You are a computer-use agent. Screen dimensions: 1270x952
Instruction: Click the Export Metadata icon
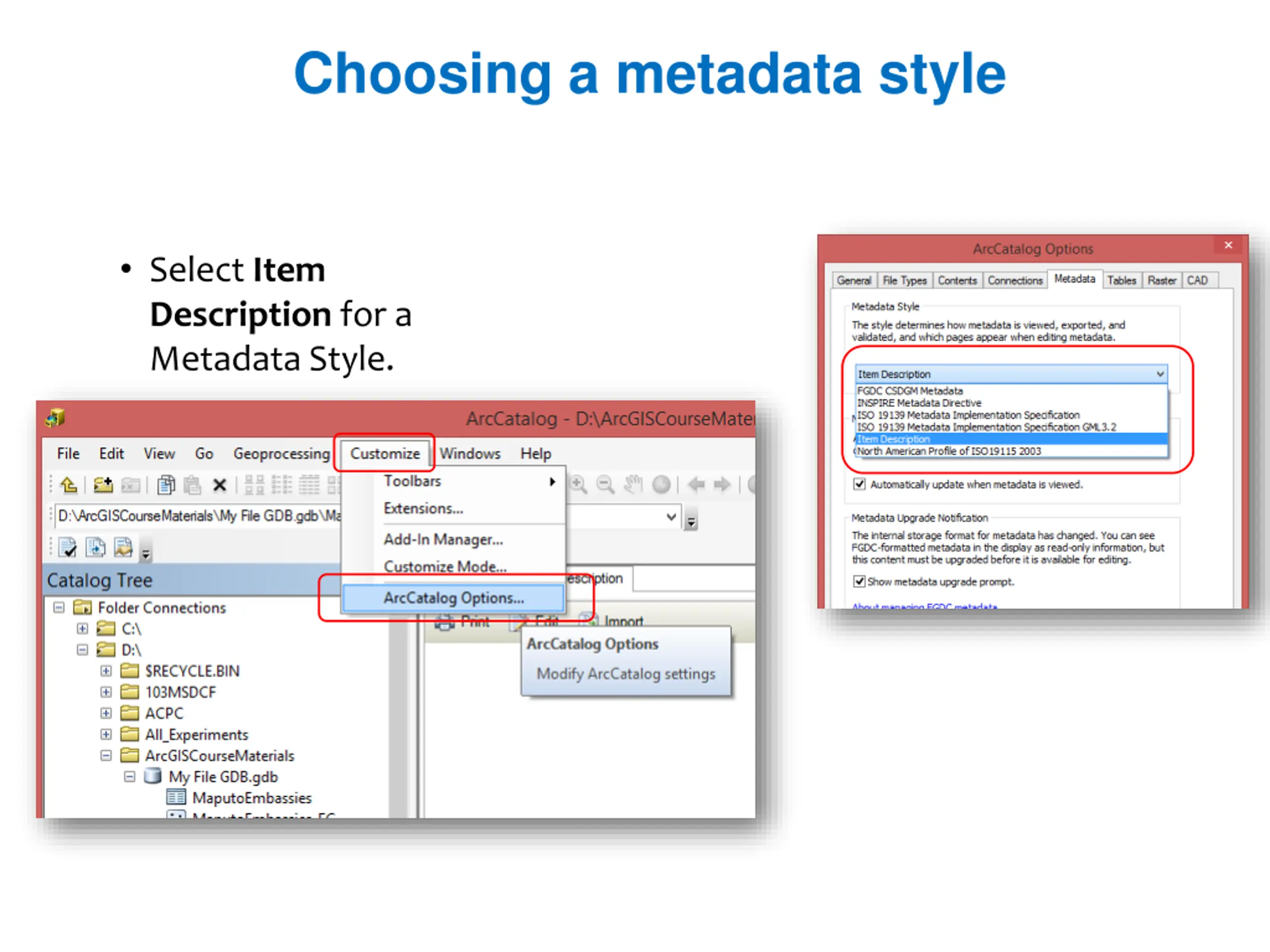[95, 547]
